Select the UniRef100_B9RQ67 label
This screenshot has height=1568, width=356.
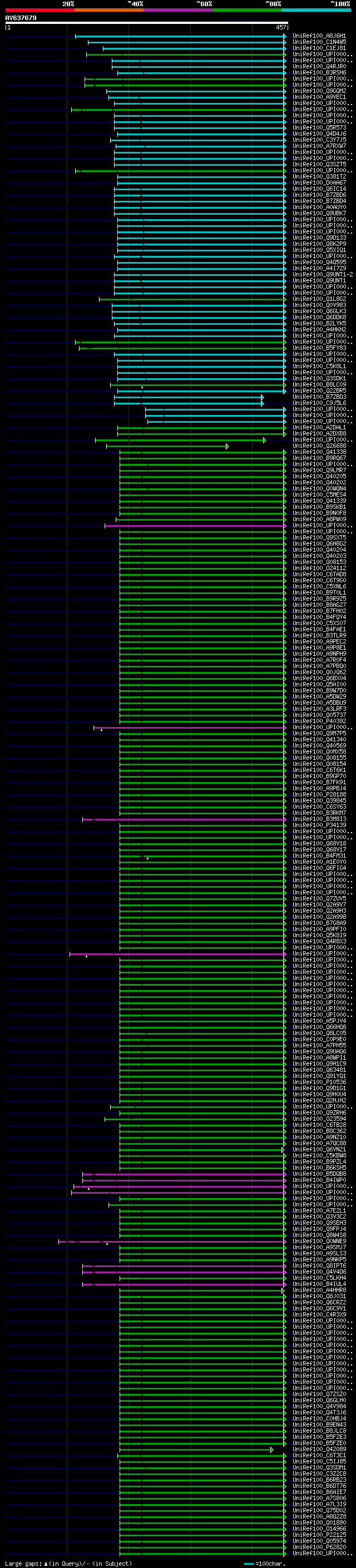coord(319,458)
